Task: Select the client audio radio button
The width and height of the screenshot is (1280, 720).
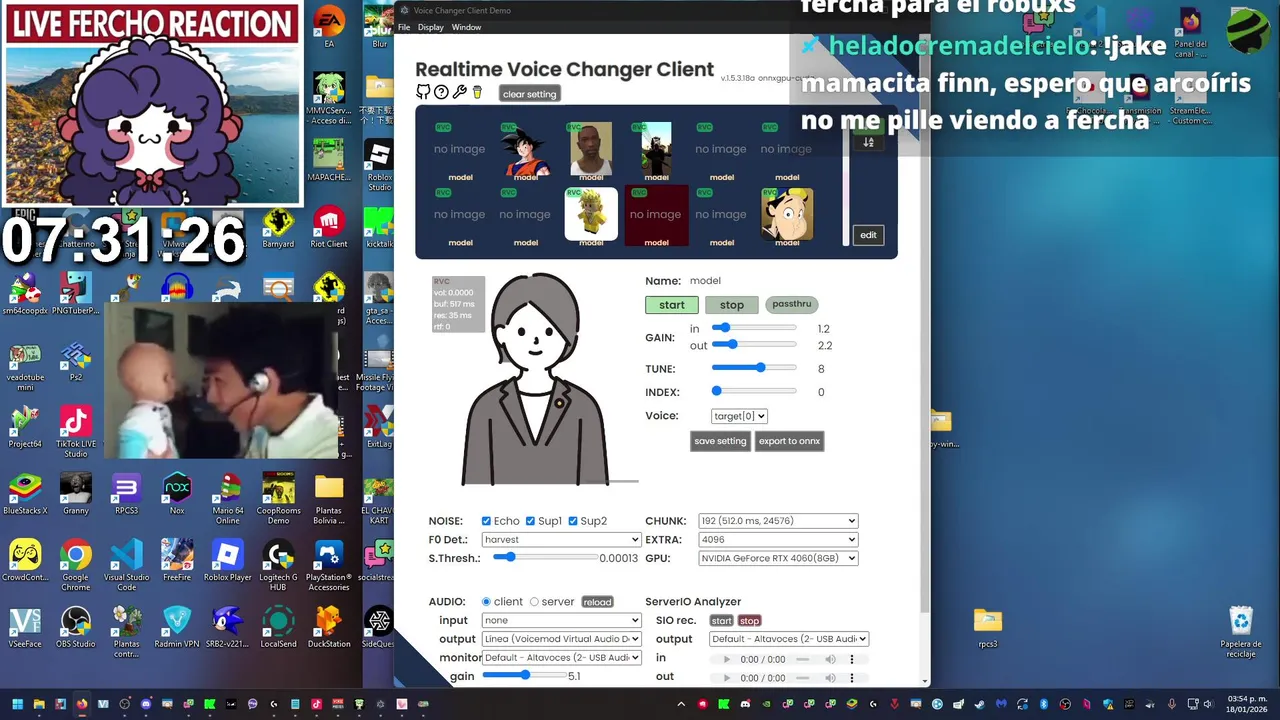Action: click(x=487, y=602)
